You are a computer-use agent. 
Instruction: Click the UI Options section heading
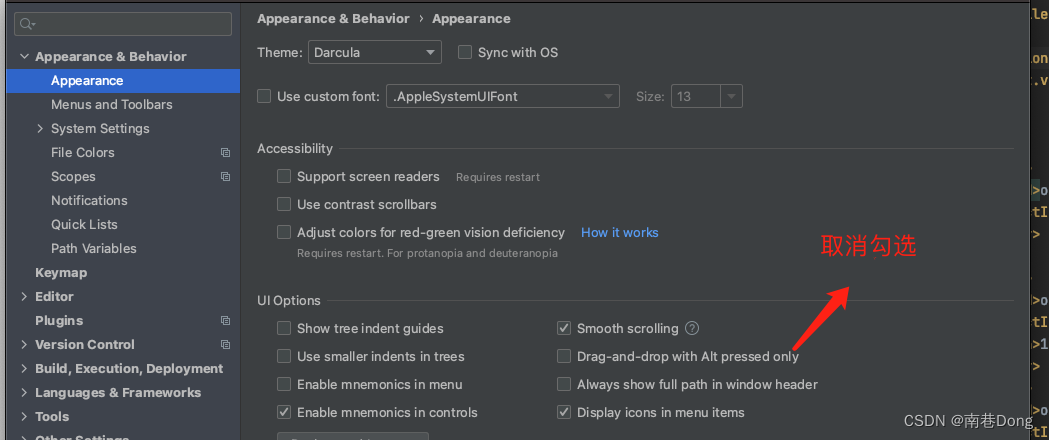coord(289,301)
